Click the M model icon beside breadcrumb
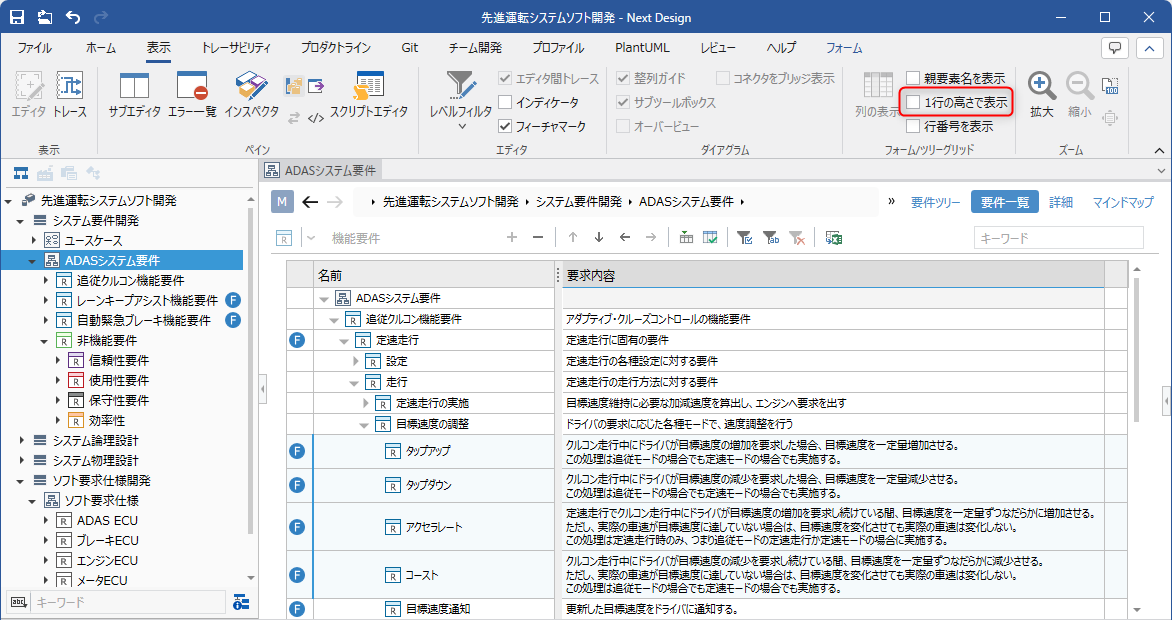 tap(282, 202)
